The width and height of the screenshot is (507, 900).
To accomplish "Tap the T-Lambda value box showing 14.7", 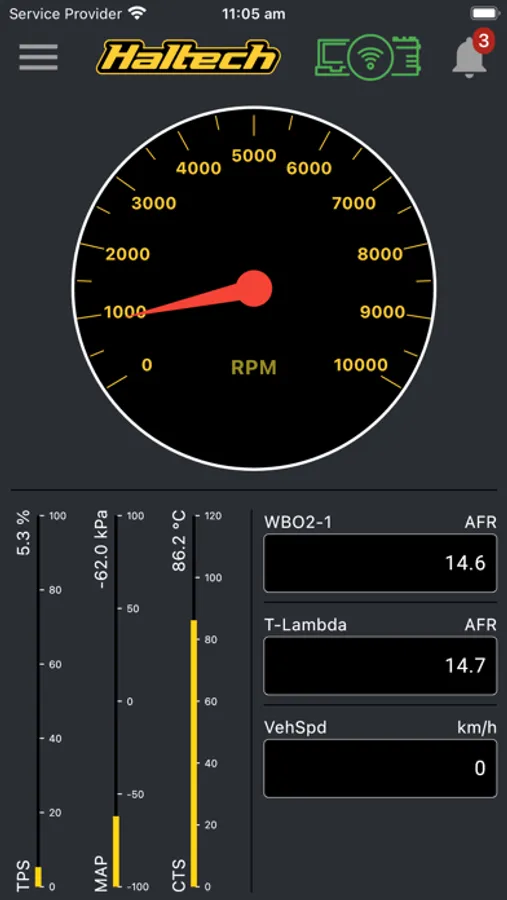I will pos(380,666).
